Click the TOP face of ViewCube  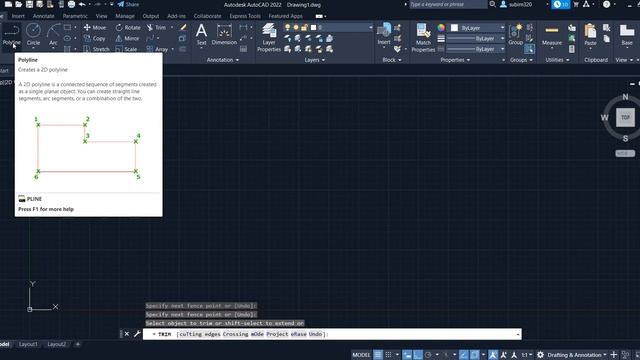[x=625, y=118]
